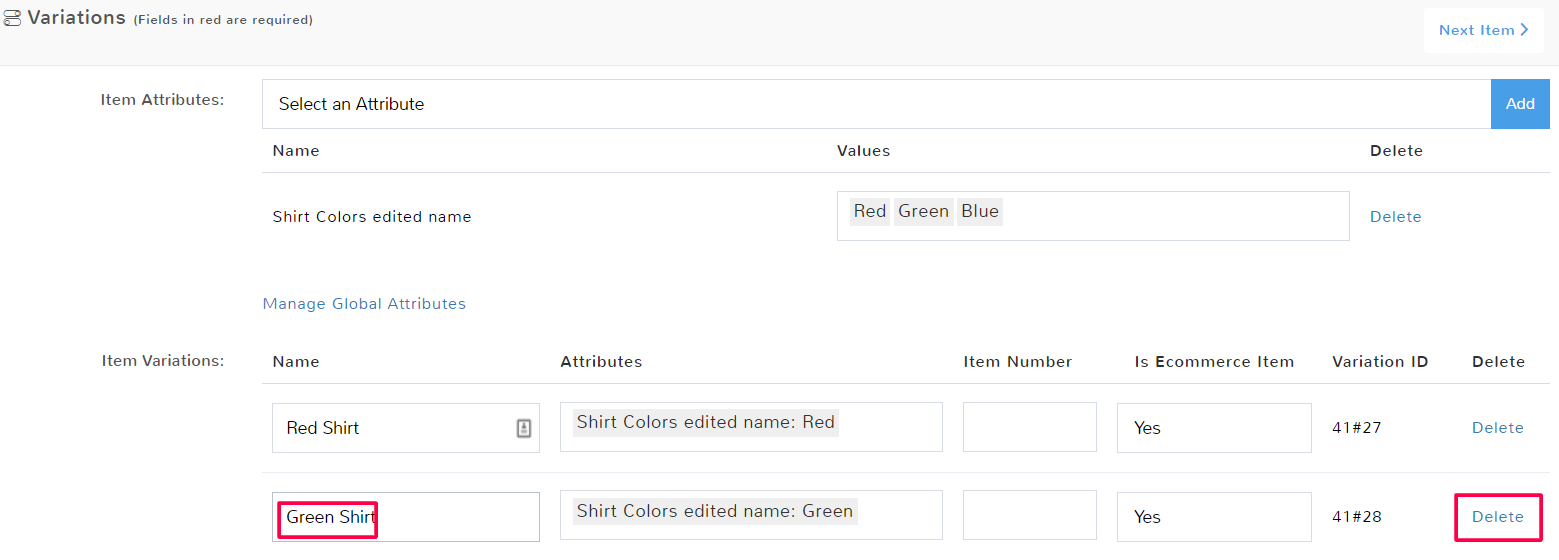Focus the Item Number field for Green Shirt
Image resolution: width=1559 pixels, height=560 pixels.
1029,516
